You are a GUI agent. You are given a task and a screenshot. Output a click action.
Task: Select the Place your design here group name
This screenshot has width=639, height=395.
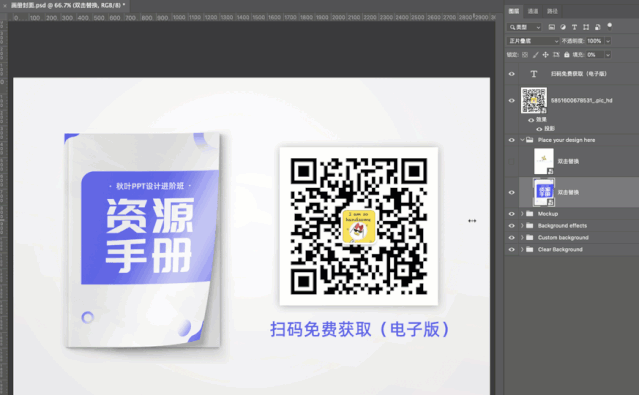(x=566, y=140)
